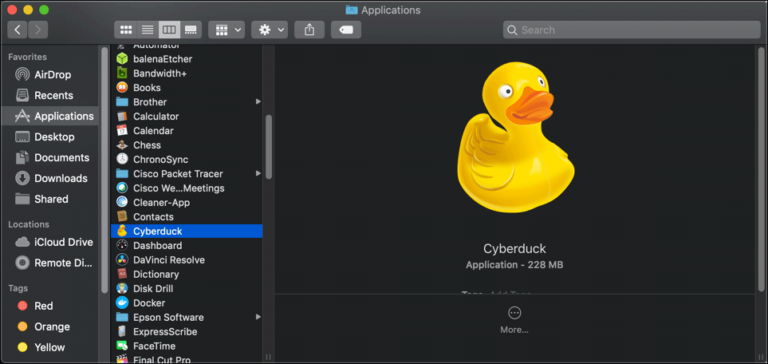
Task: Click the More... button in preview
Action: (514, 320)
